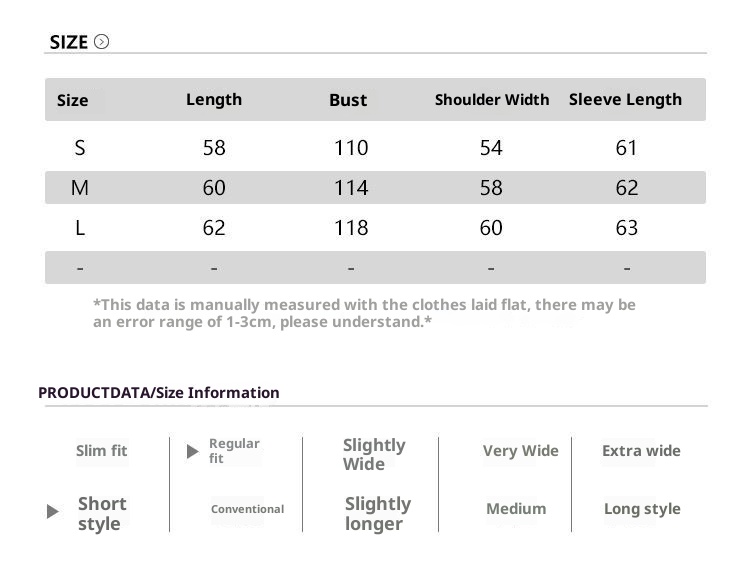The width and height of the screenshot is (750, 566).
Task: Click the Shoulder Width column header
Action: [491, 100]
